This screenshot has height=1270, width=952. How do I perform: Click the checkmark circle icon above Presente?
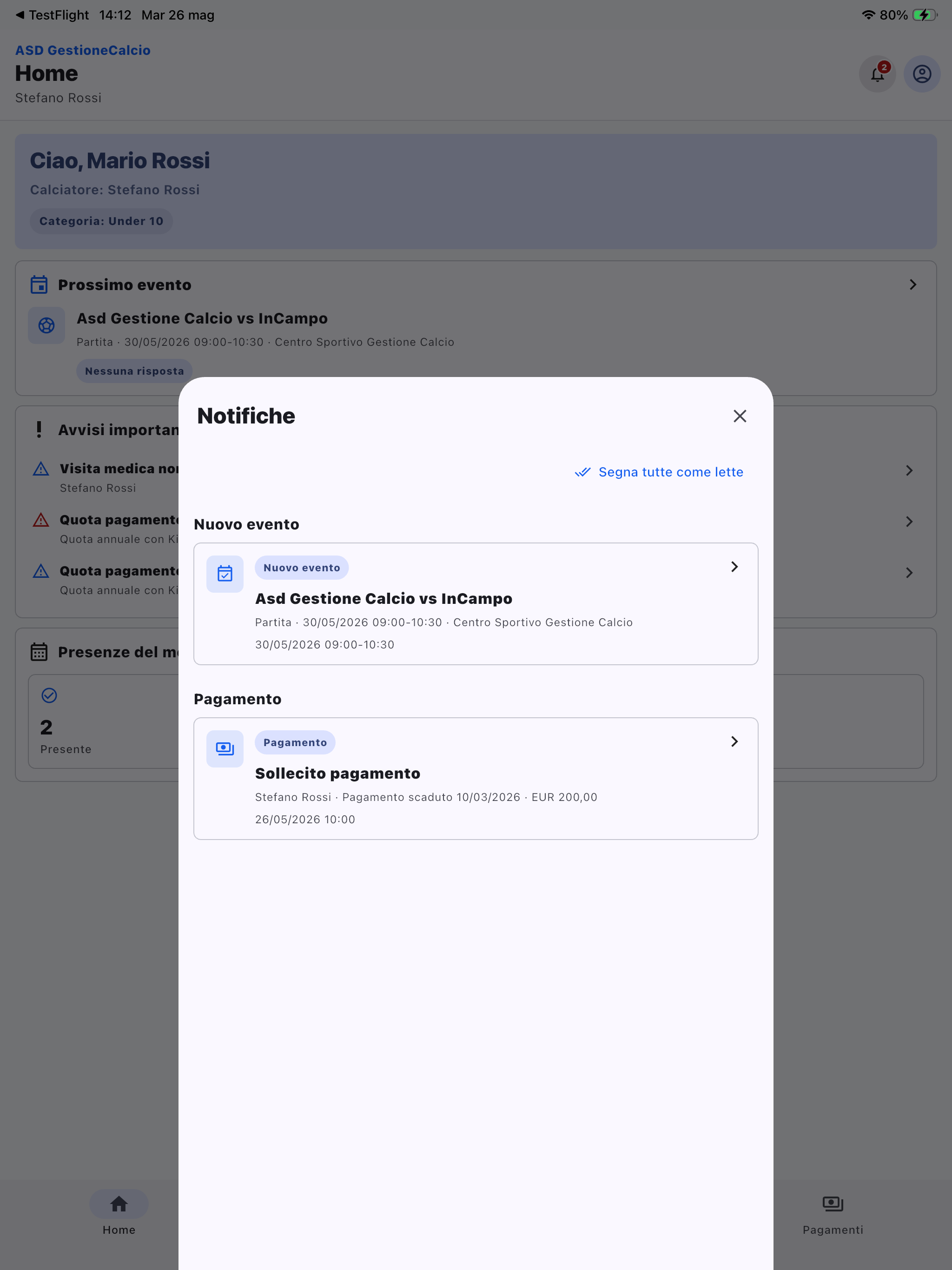click(x=49, y=696)
